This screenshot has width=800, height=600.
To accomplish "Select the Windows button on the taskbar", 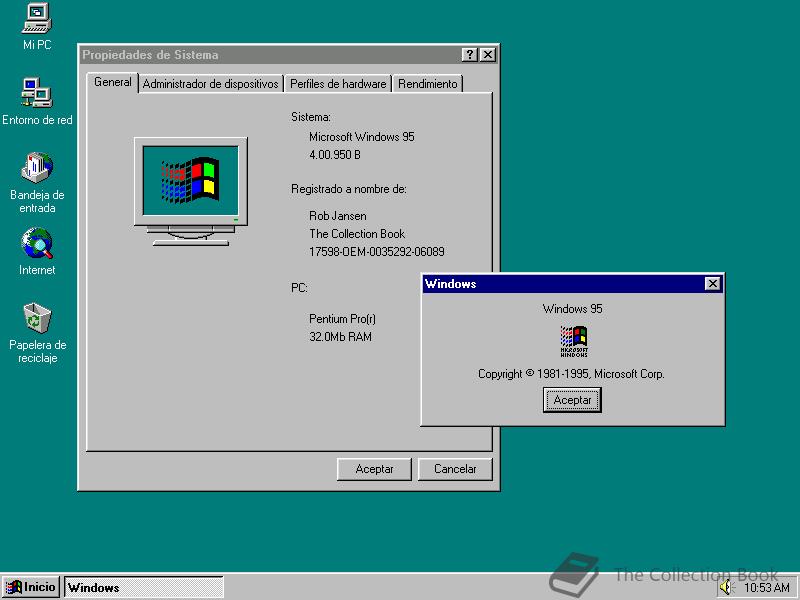I will pyautogui.click(x=143, y=587).
